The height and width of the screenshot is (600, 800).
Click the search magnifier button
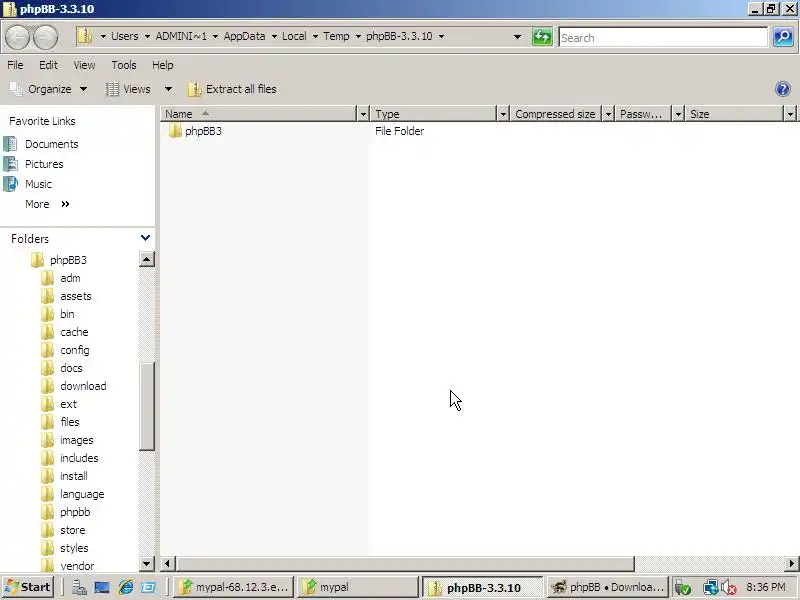point(783,37)
